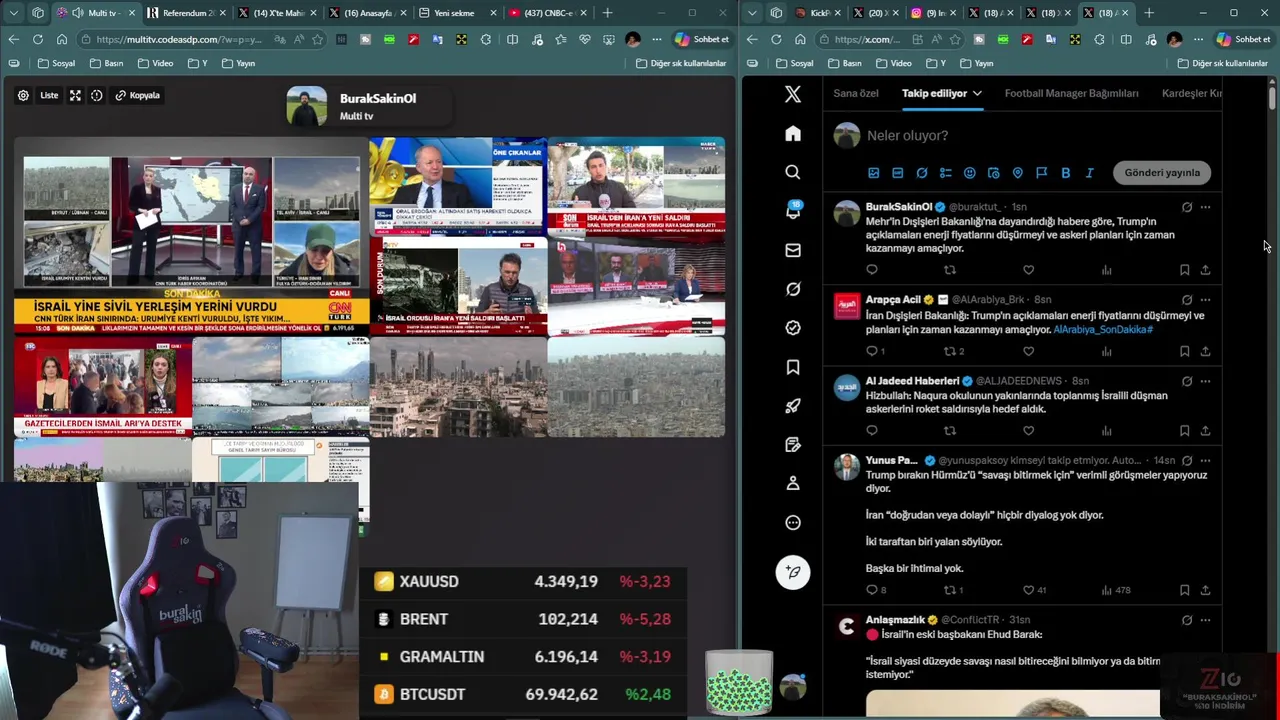Switch to Sana özel tab
The height and width of the screenshot is (720, 1280).
click(856, 93)
